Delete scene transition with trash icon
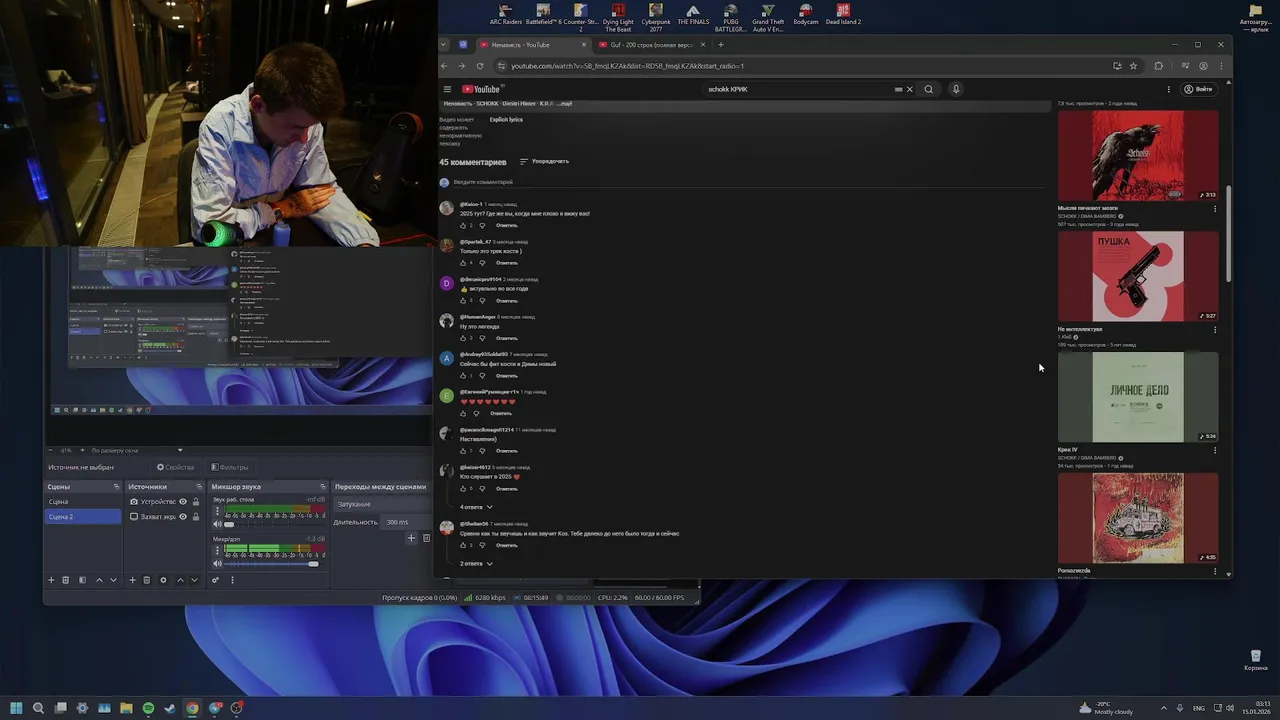This screenshot has width=1280, height=720. (426, 538)
